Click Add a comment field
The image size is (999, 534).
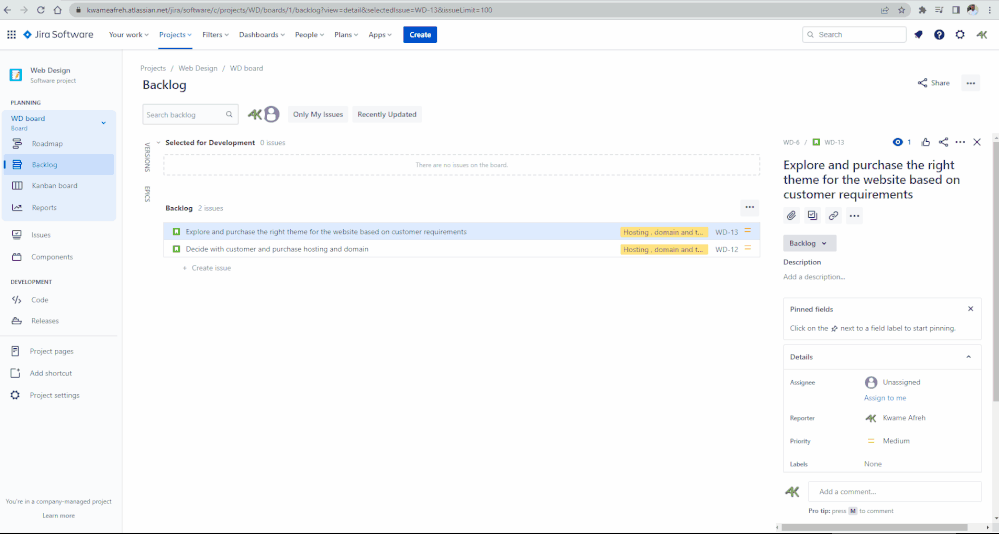(895, 491)
